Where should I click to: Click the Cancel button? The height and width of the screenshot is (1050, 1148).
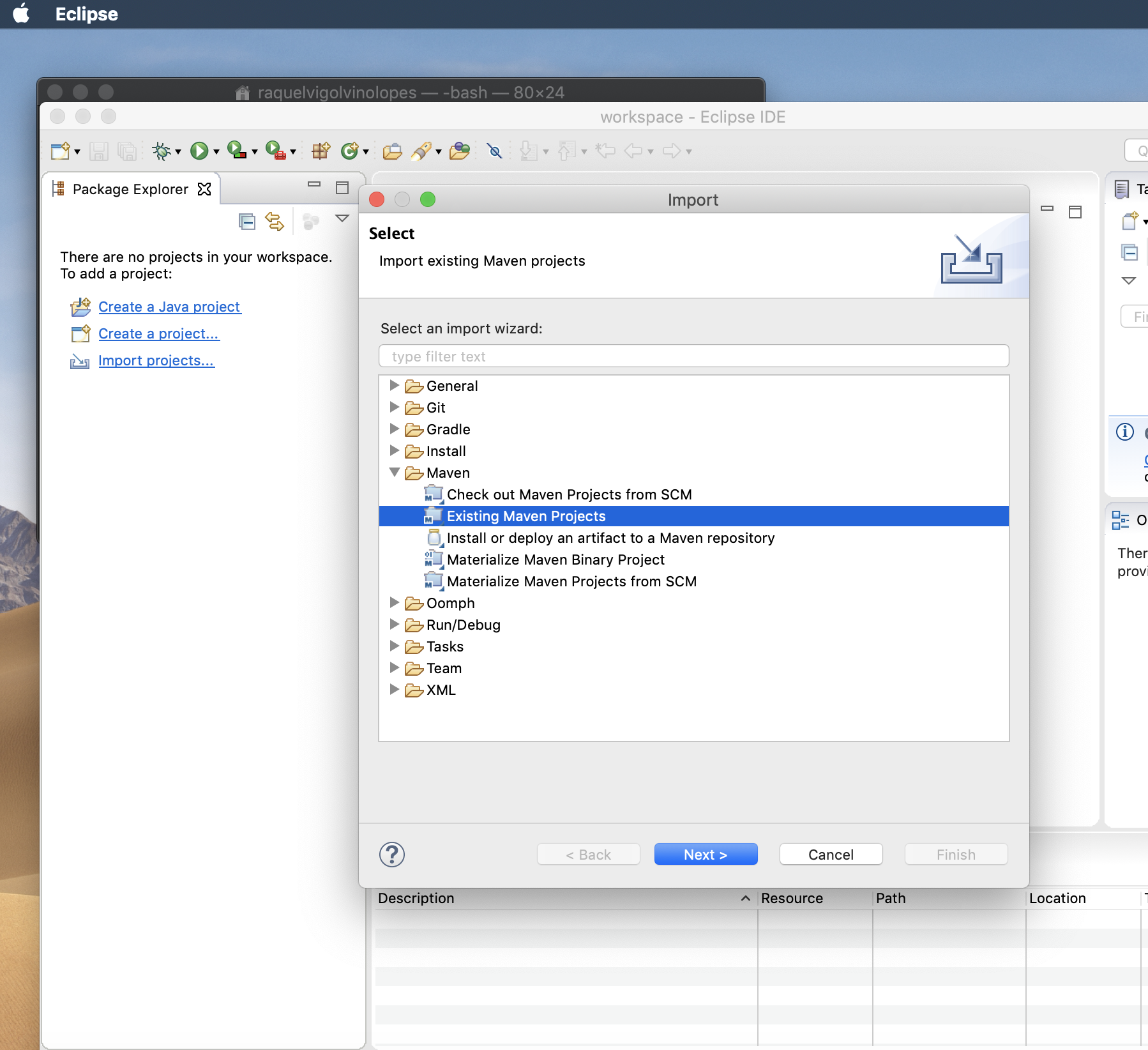point(831,855)
